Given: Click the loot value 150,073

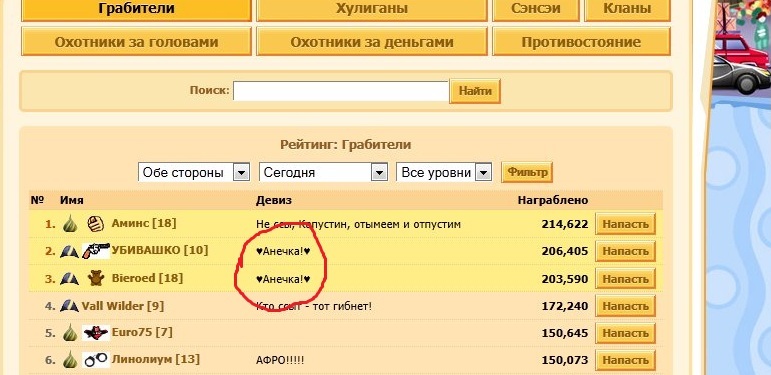Looking at the screenshot, I should click(x=565, y=360).
